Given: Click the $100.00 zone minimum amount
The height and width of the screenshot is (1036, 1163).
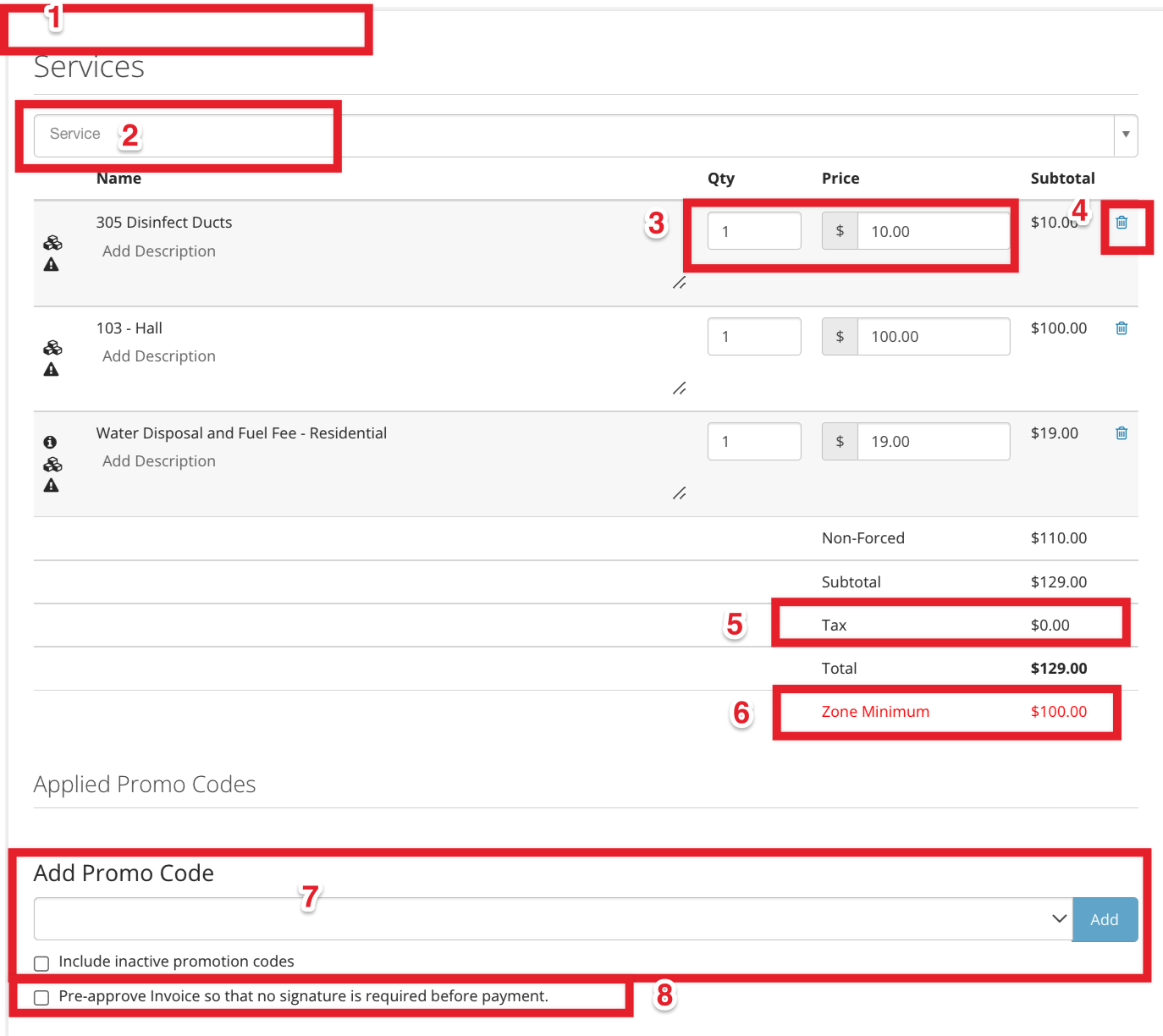Looking at the screenshot, I should 1059,712.
